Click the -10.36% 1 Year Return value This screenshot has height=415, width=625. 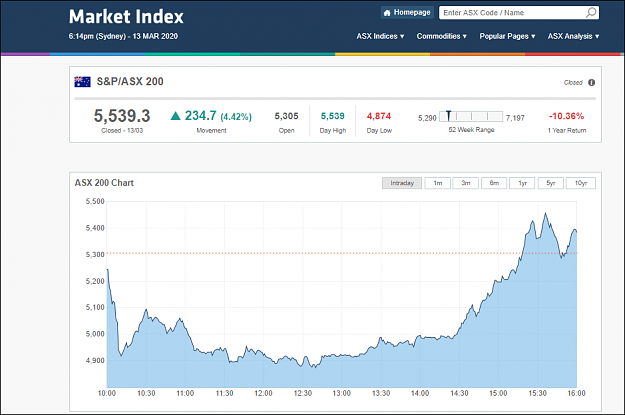click(x=566, y=116)
